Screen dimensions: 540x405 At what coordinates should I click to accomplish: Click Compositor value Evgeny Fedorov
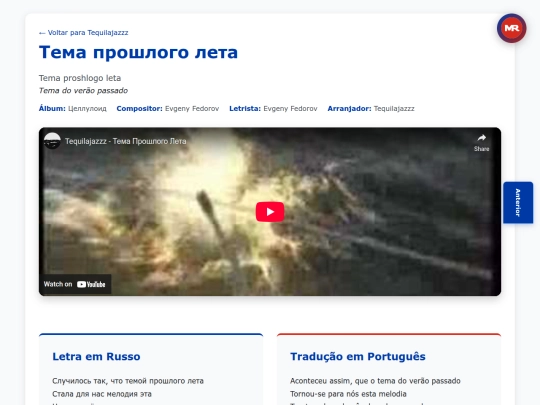(x=192, y=108)
